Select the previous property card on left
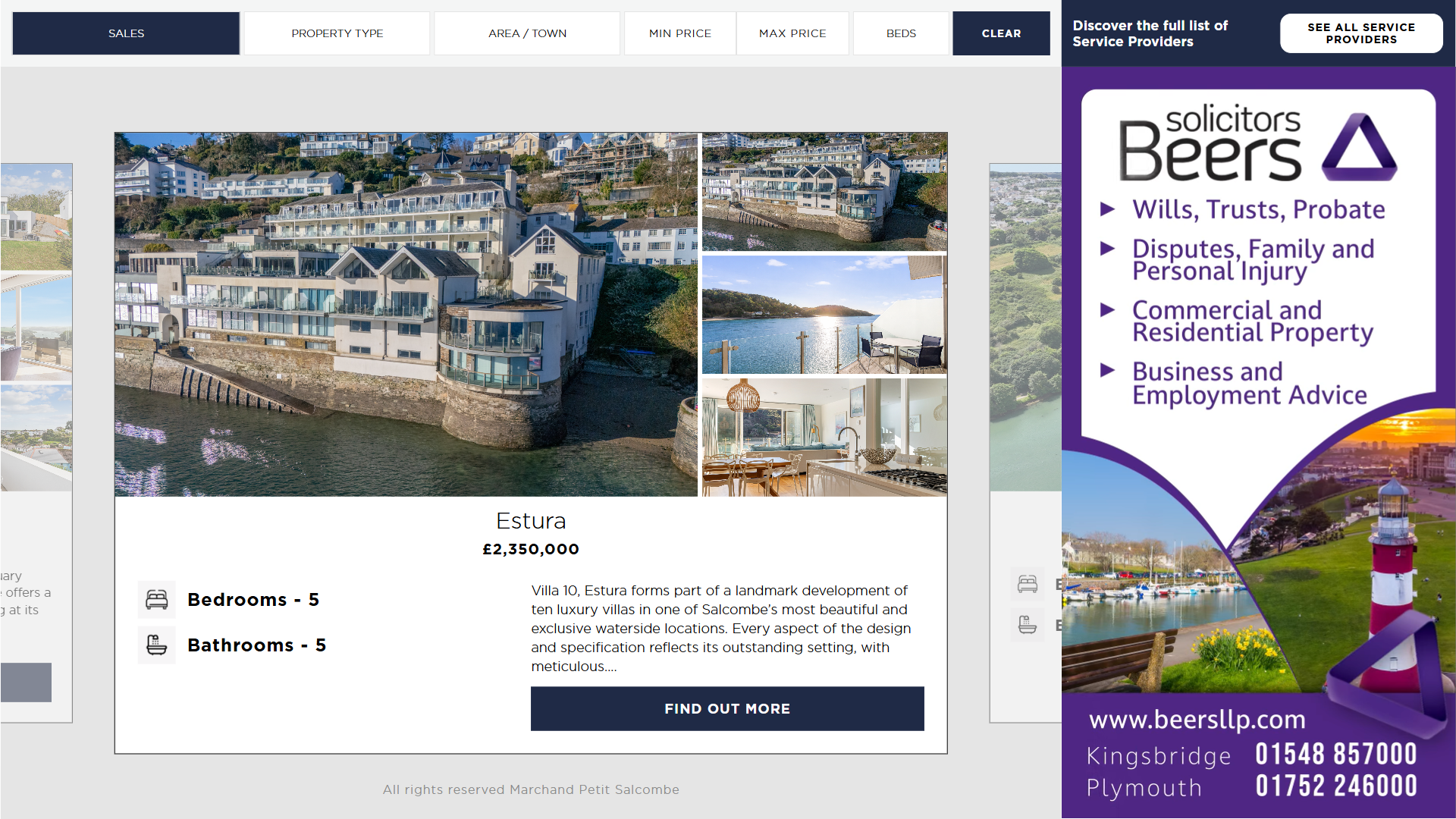 pos(36,443)
